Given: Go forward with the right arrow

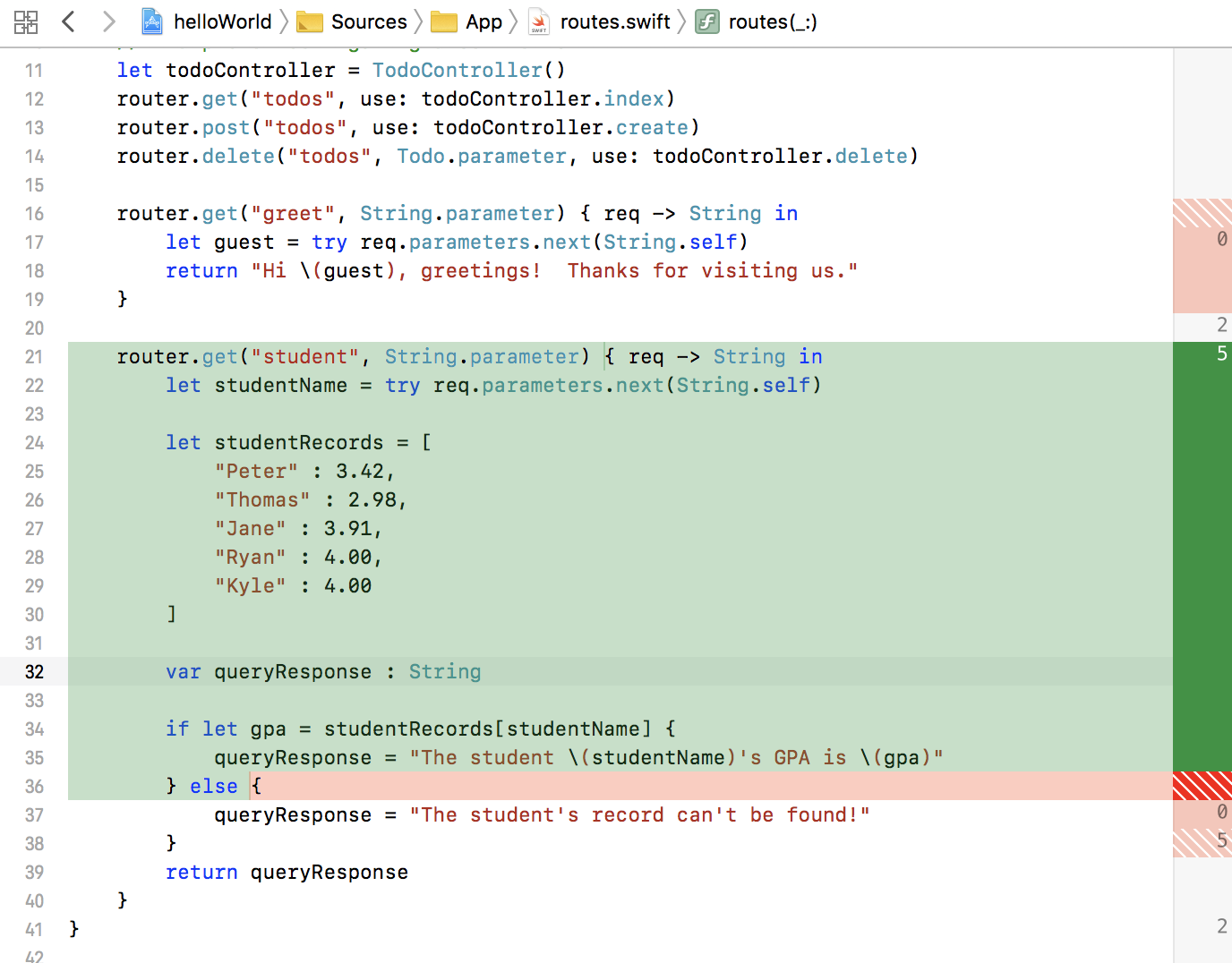Looking at the screenshot, I should (x=108, y=21).
